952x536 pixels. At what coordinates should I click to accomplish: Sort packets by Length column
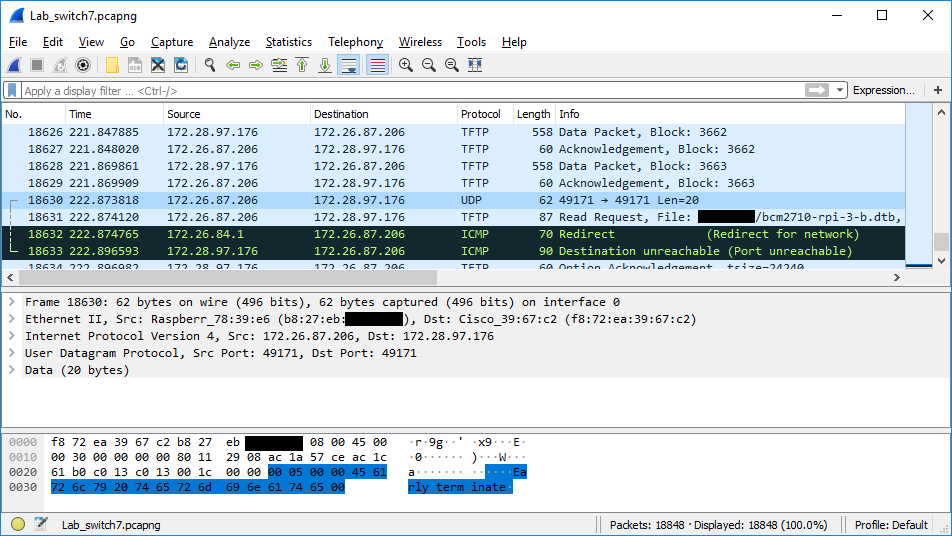(x=534, y=114)
